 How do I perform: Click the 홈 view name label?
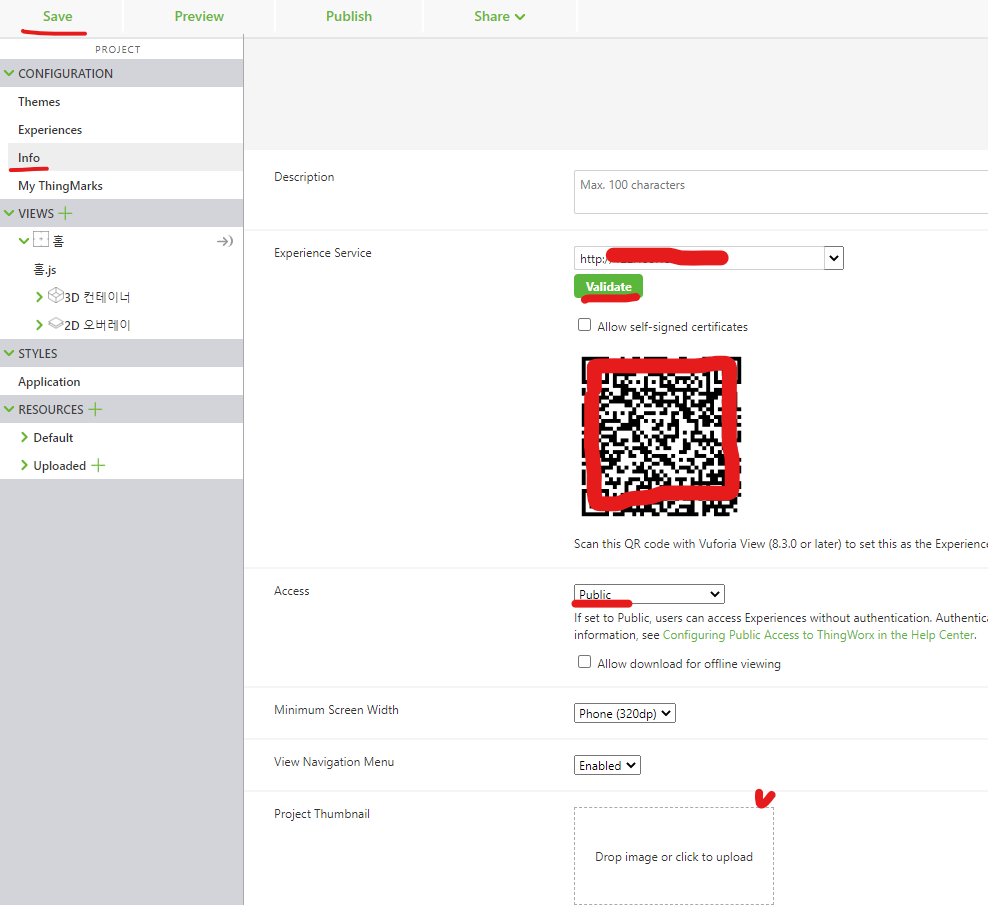click(58, 241)
